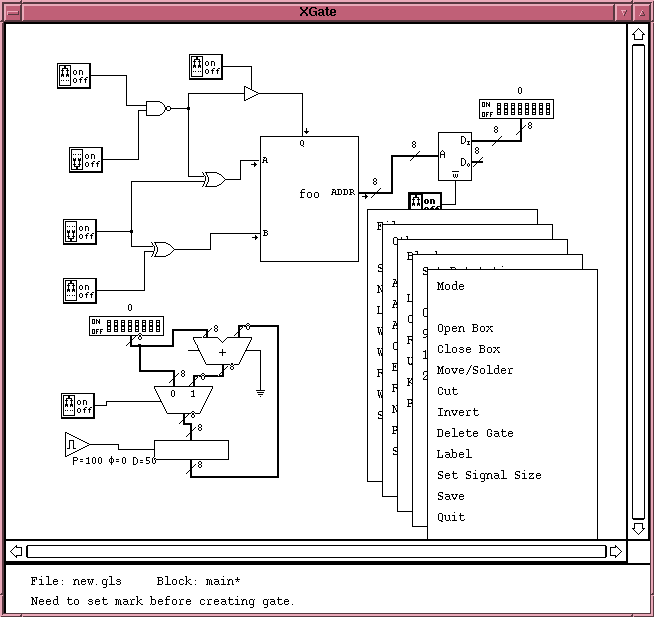
Task: Select the upper XOR gate
Action: [213, 180]
